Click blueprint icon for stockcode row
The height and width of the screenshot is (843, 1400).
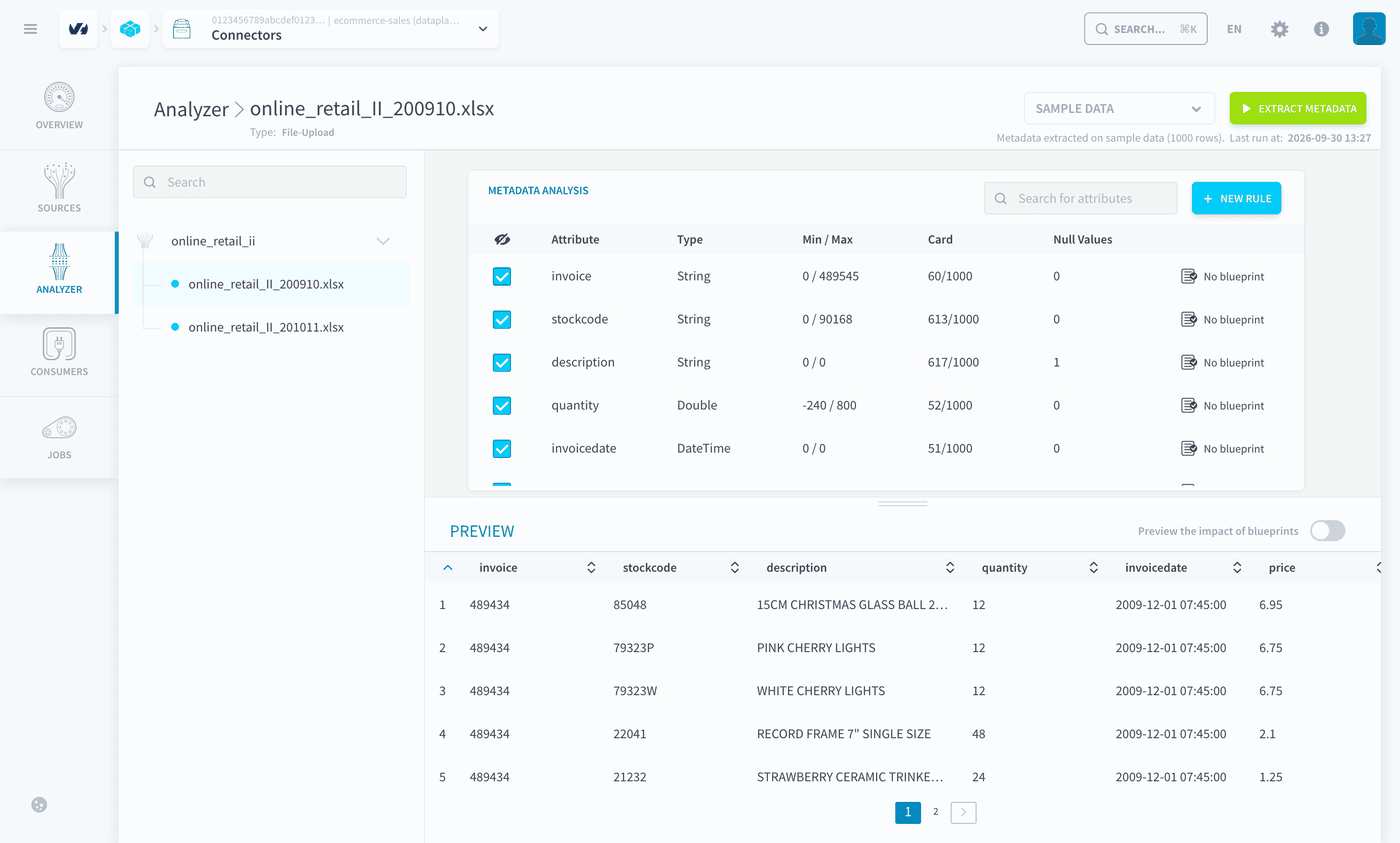coord(1189,319)
